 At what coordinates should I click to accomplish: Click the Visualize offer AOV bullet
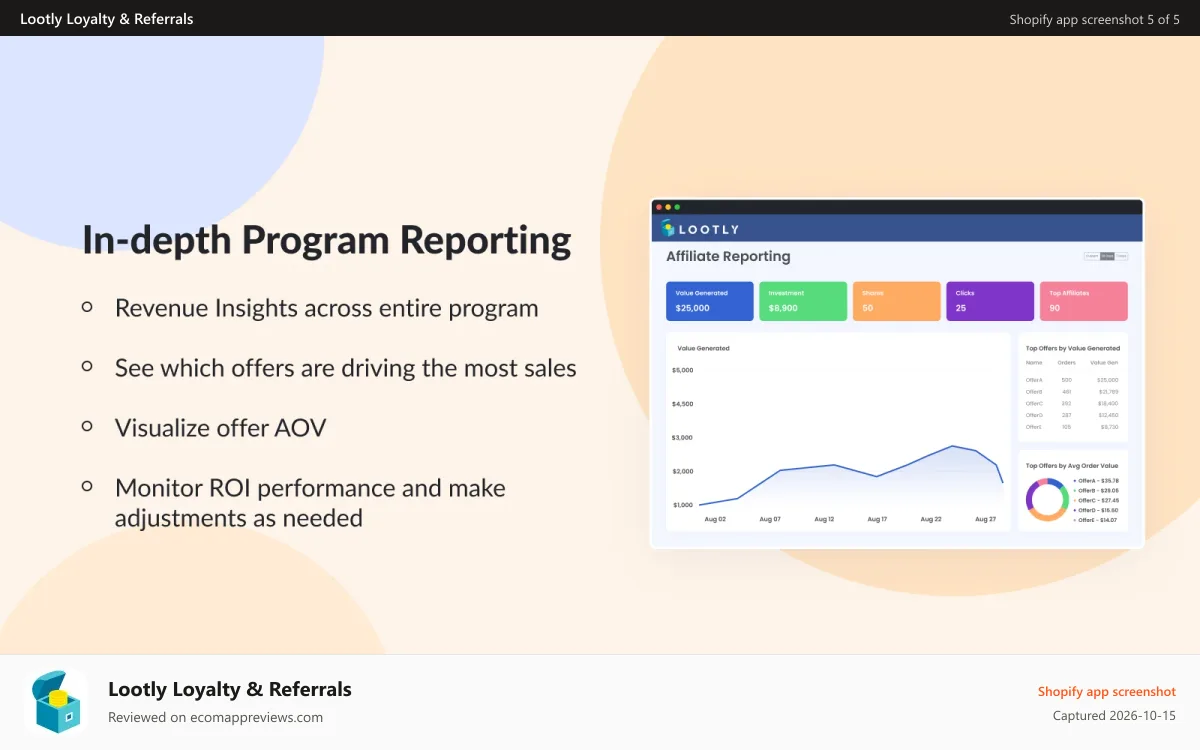(x=220, y=428)
